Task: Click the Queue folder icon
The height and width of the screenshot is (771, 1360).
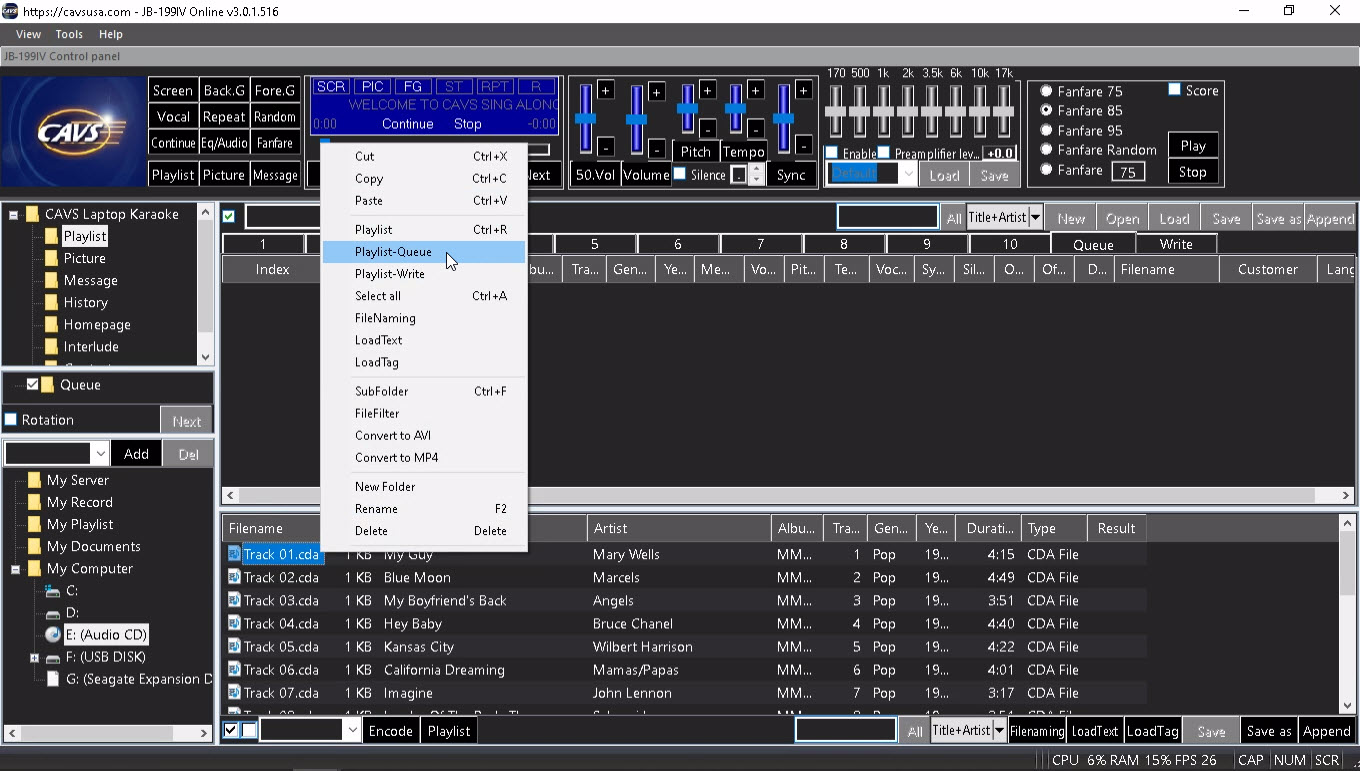Action: tap(48, 384)
